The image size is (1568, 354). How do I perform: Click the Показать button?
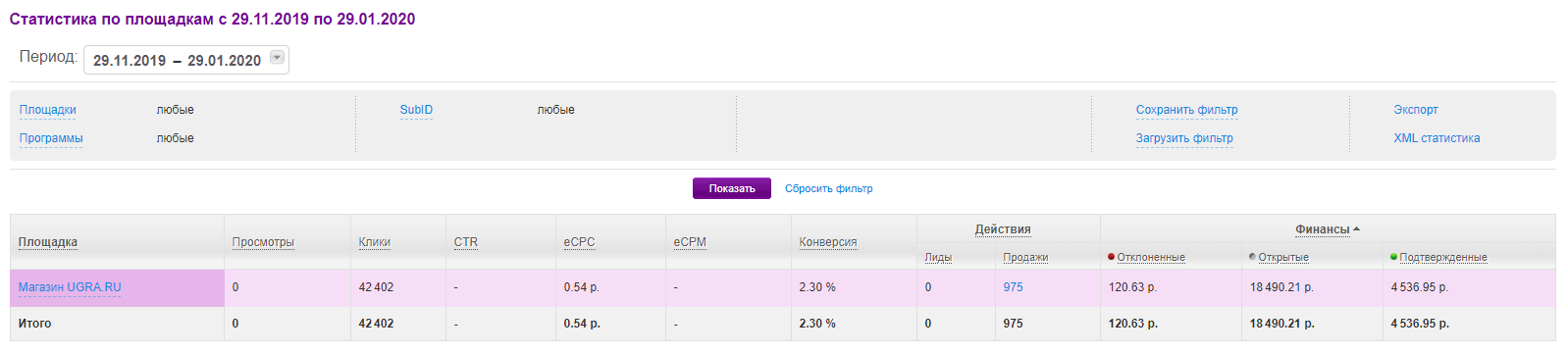coord(732,188)
